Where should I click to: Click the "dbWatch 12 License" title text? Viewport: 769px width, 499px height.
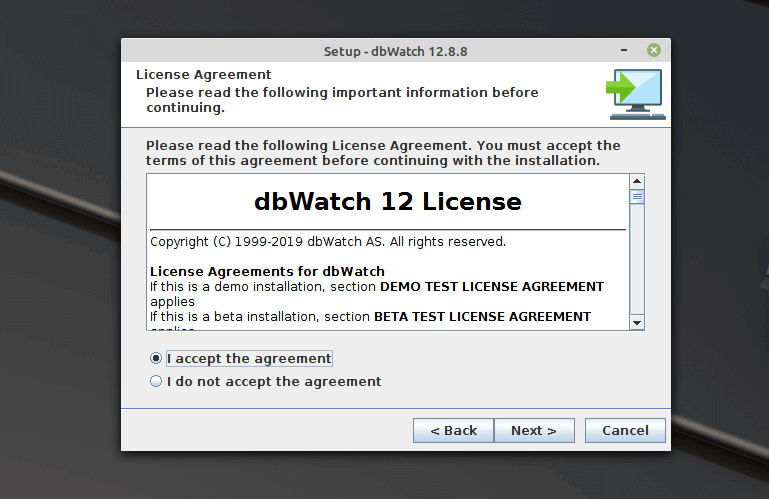(388, 202)
